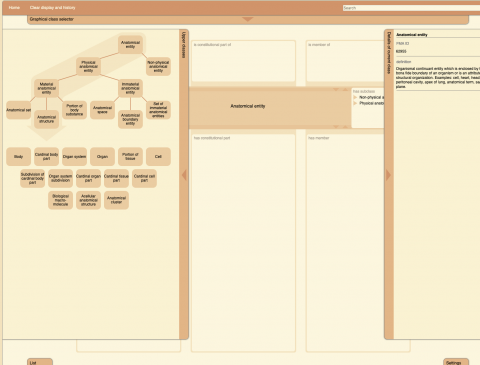Screen dimensions: 480x365
Task: Pick the Cell class tile
Action: click(158, 157)
